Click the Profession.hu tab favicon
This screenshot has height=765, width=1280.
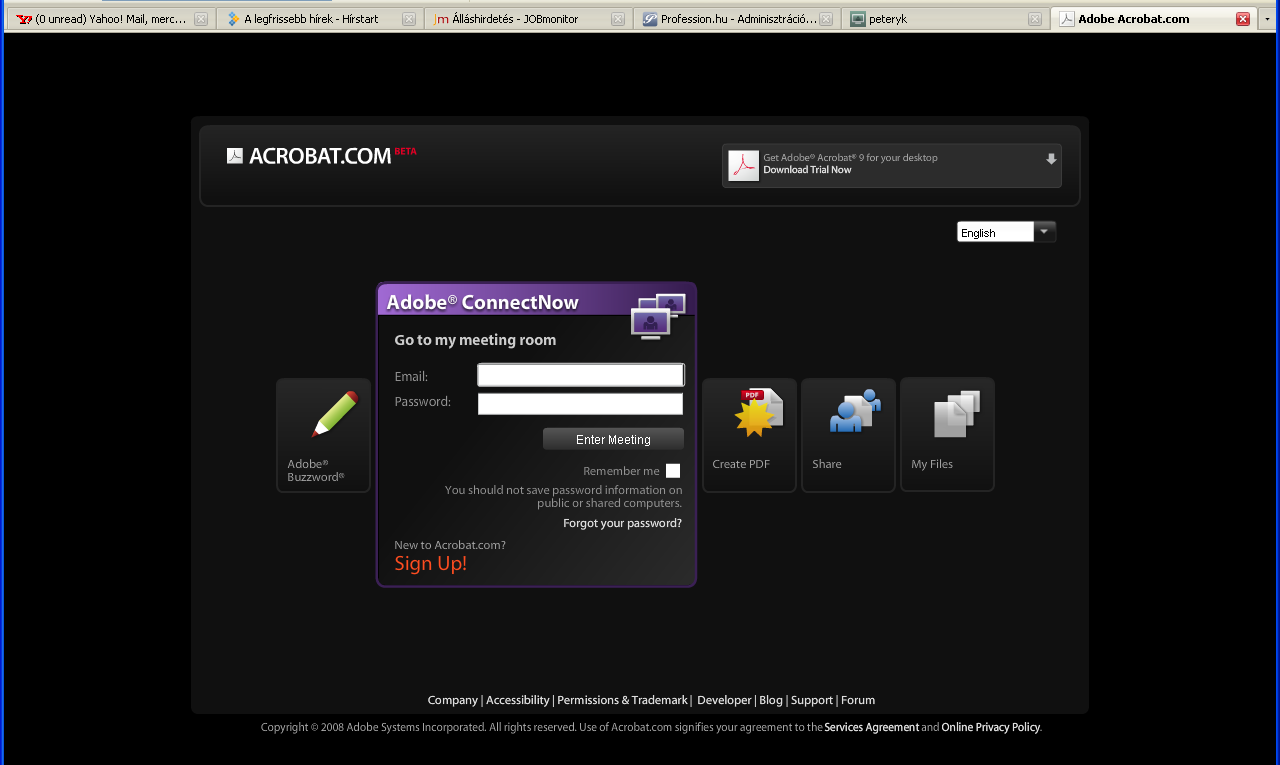(650, 19)
